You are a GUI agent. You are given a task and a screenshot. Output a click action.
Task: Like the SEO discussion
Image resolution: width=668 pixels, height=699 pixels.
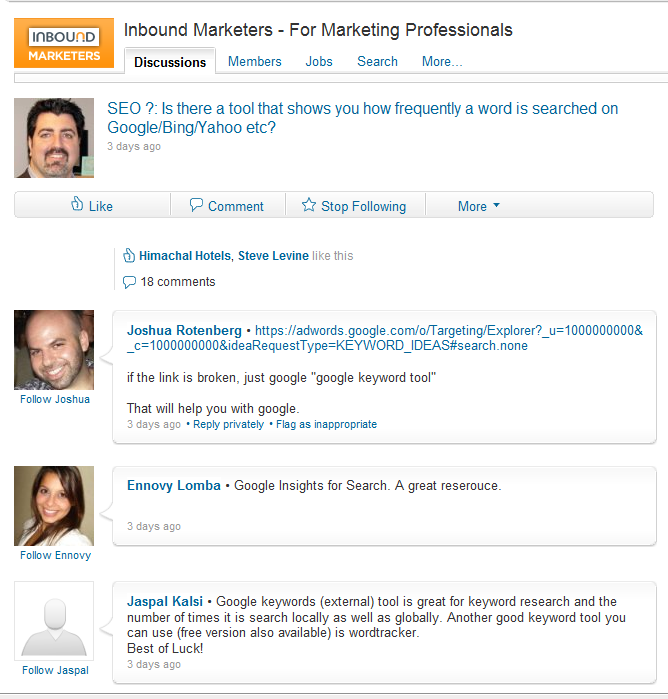click(x=92, y=205)
